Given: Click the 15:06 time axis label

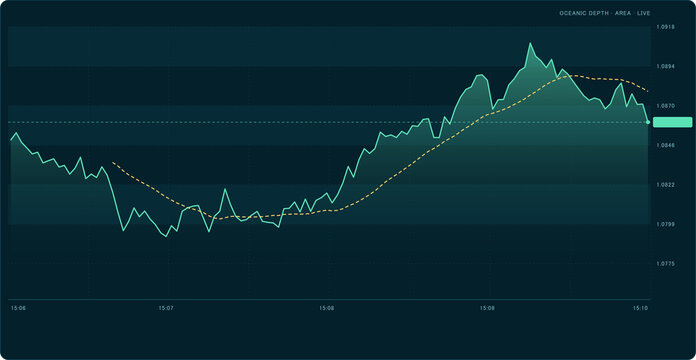Looking at the screenshot, I should (x=18, y=308).
